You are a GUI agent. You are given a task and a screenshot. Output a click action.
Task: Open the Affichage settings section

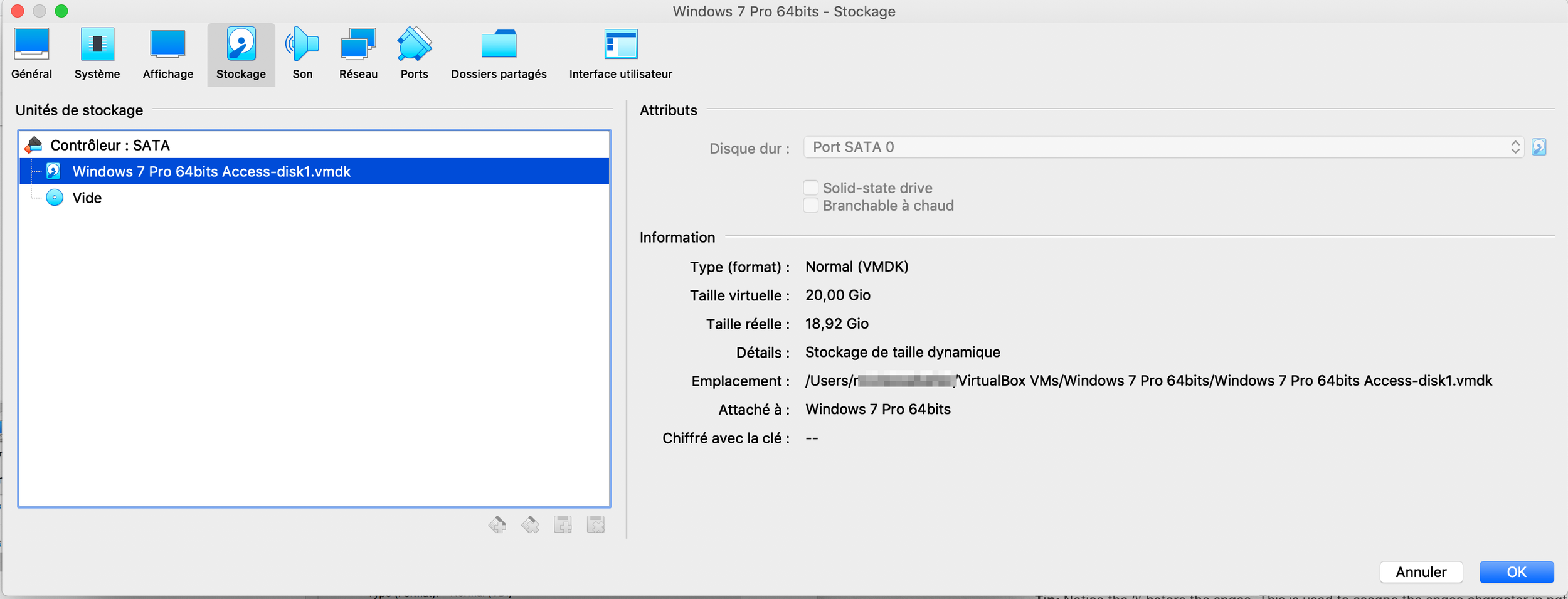pos(168,55)
